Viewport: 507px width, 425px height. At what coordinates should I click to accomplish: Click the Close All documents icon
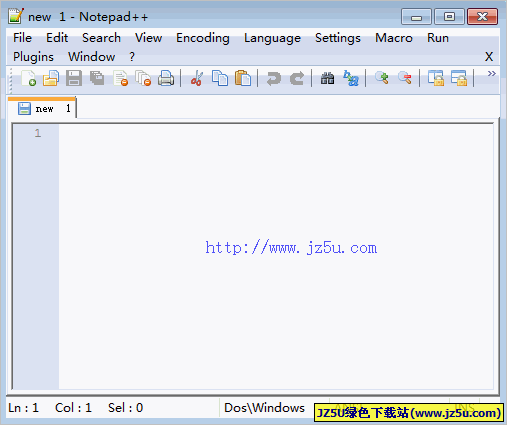(143, 78)
